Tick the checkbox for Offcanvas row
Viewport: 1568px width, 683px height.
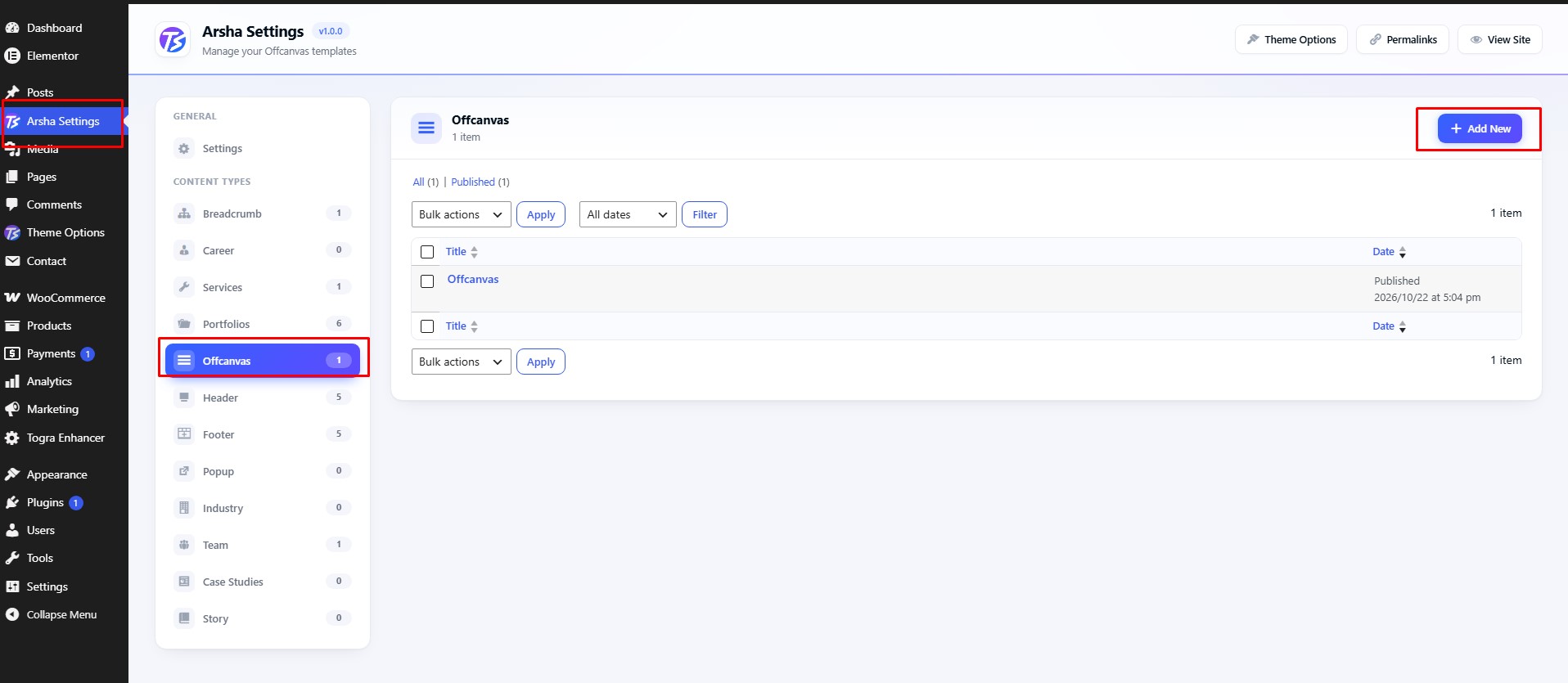coord(427,281)
